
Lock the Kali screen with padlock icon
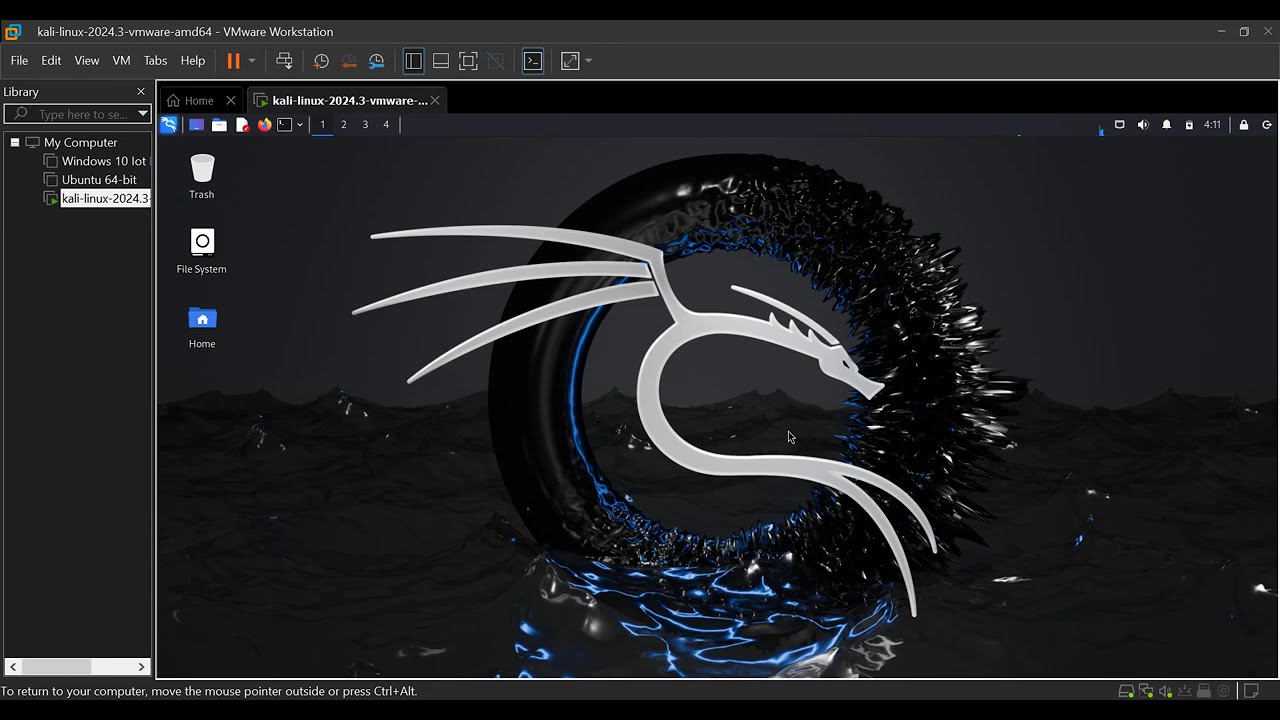tap(1244, 125)
